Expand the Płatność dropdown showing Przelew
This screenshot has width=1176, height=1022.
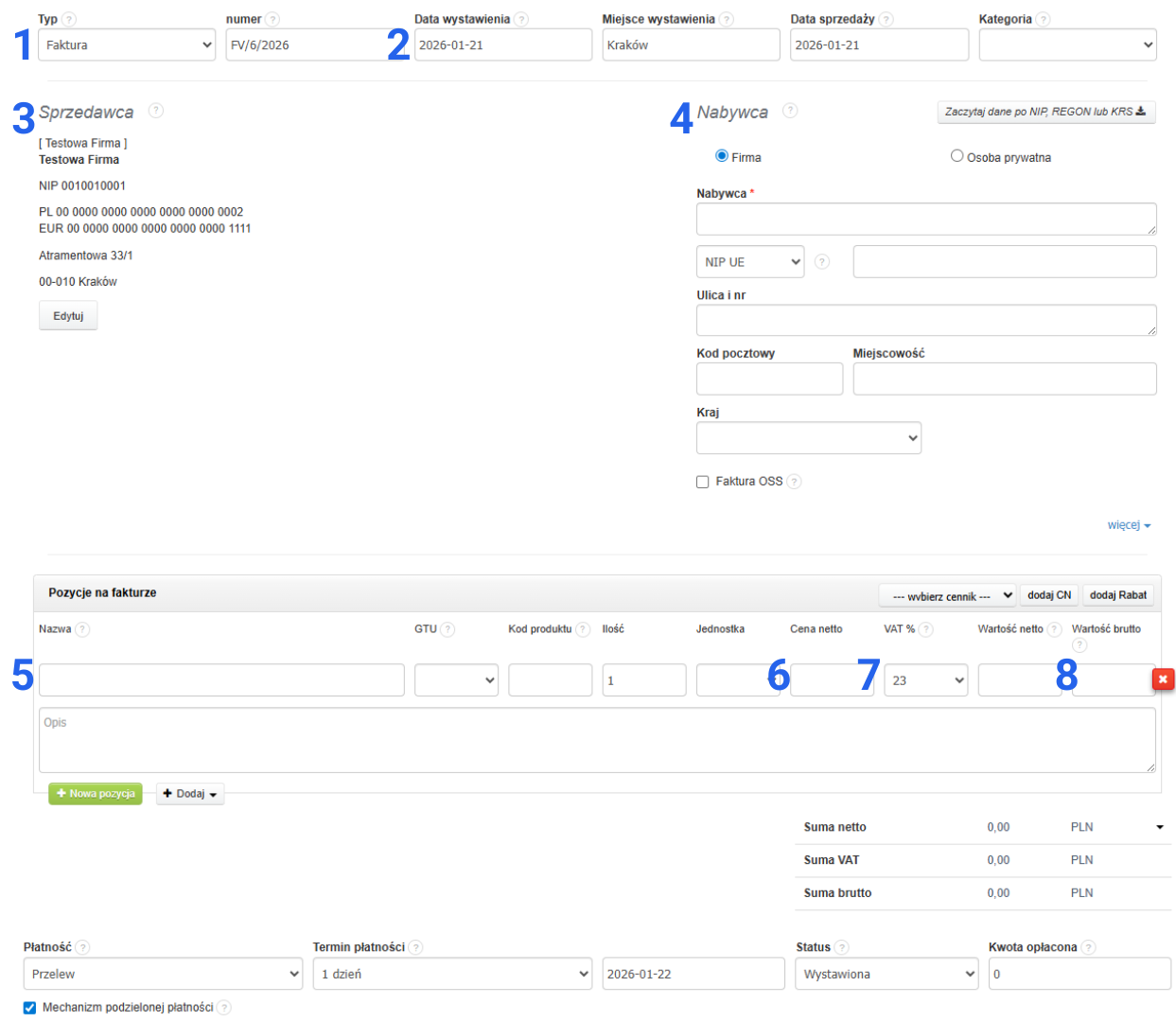coord(163,974)
